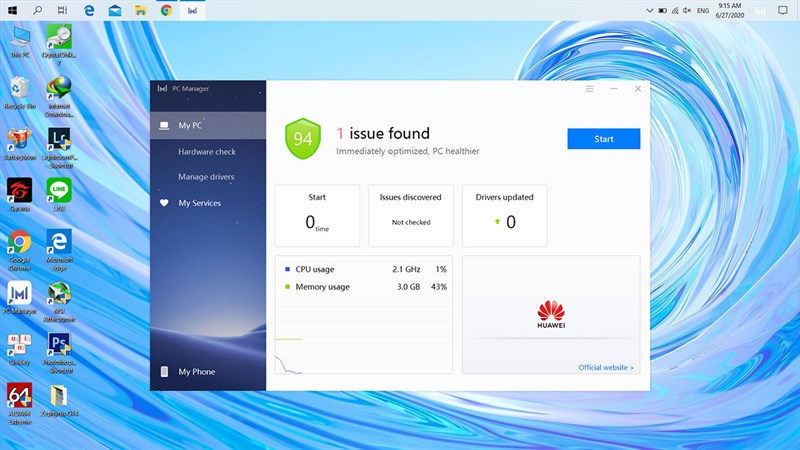Select the UniKey desktop icon

(x=19, y=349)
